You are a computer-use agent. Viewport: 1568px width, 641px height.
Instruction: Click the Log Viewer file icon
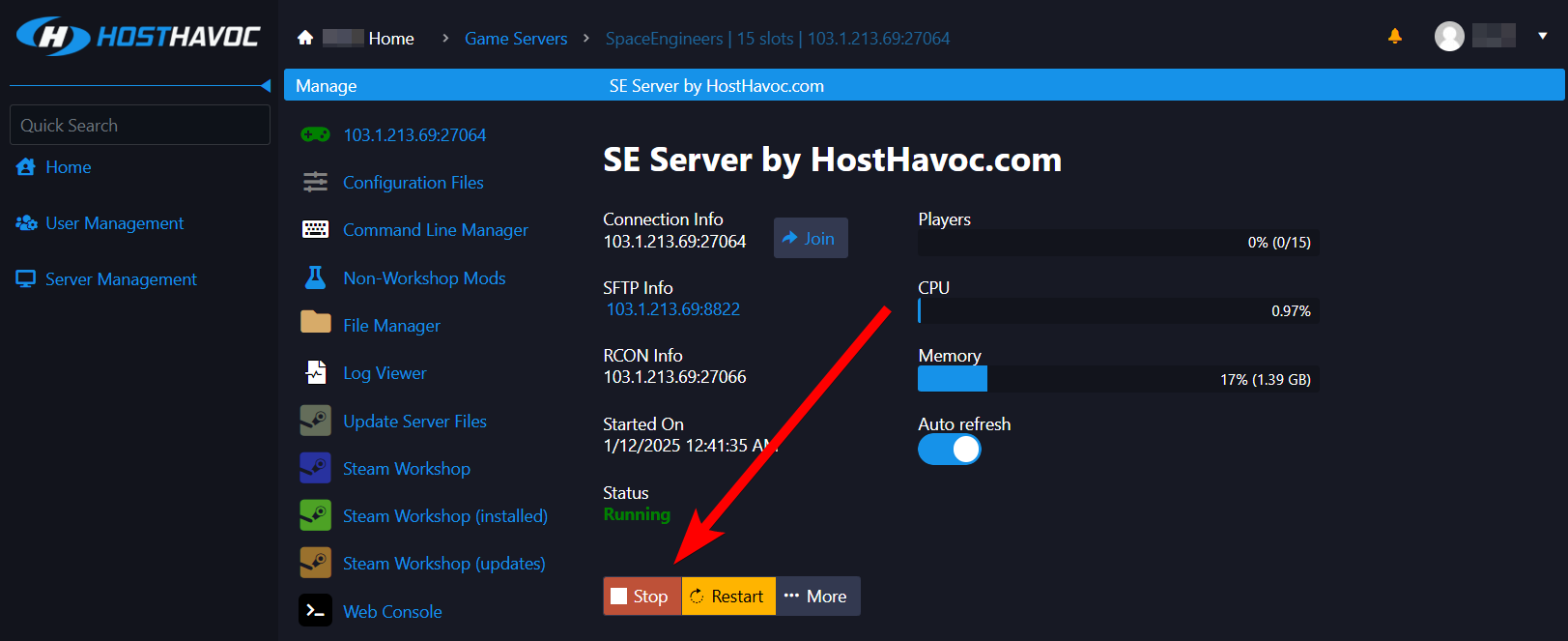[x=315, y=372]
